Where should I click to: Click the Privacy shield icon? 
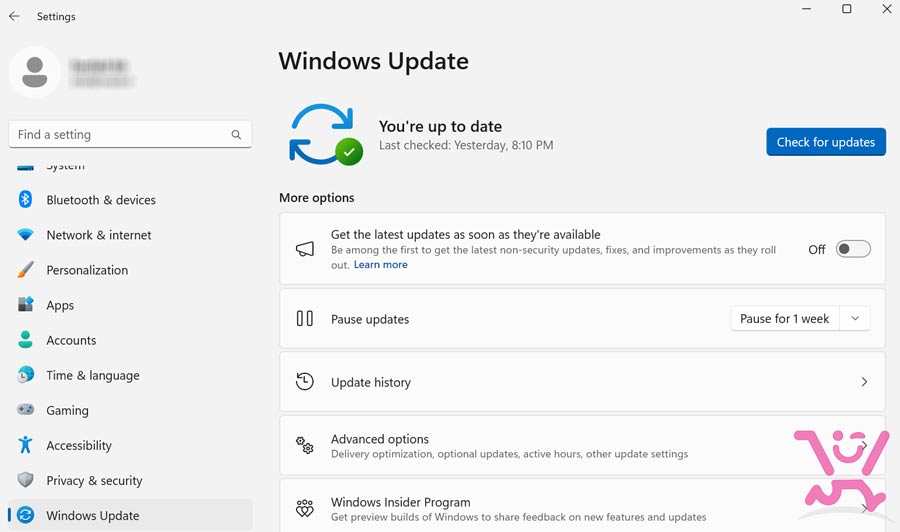tap(25, 480)
